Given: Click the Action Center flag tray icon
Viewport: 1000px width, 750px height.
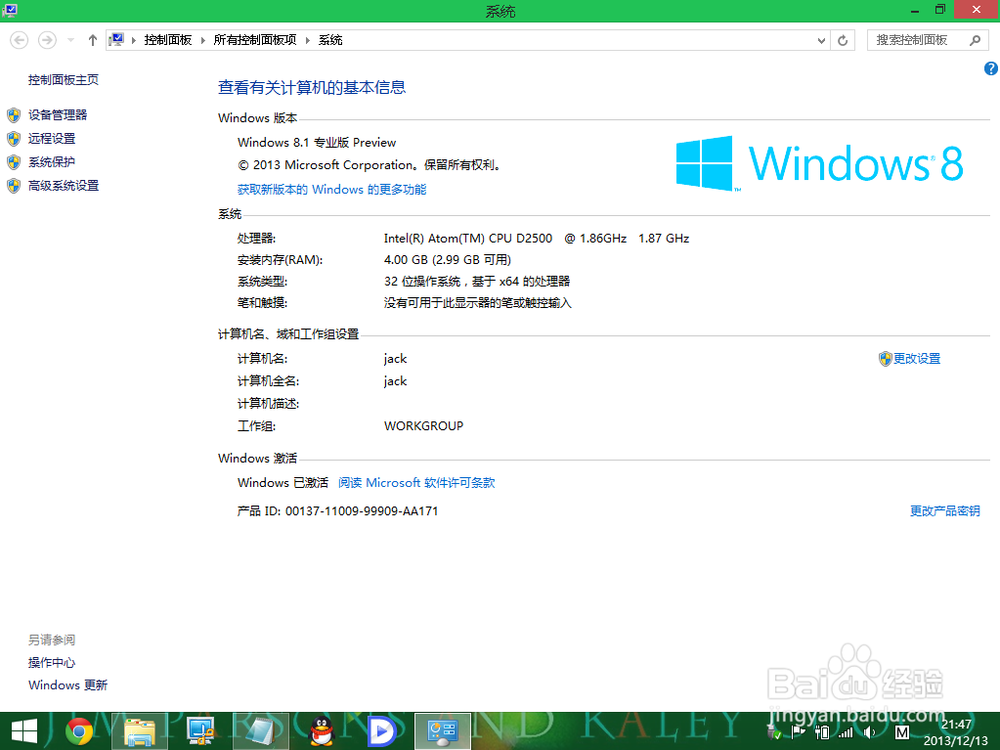Looking at the screenshot, I should 798,733.
